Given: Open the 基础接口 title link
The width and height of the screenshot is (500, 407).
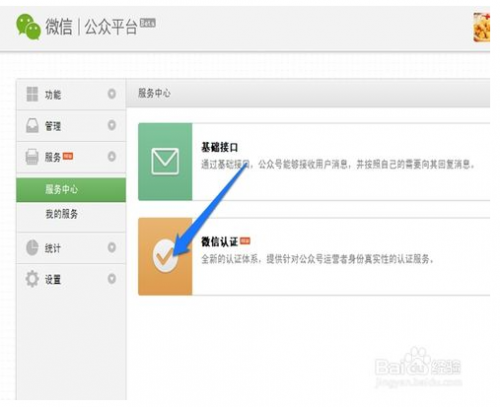Looking at the screenshot, I should click(220, 147).
